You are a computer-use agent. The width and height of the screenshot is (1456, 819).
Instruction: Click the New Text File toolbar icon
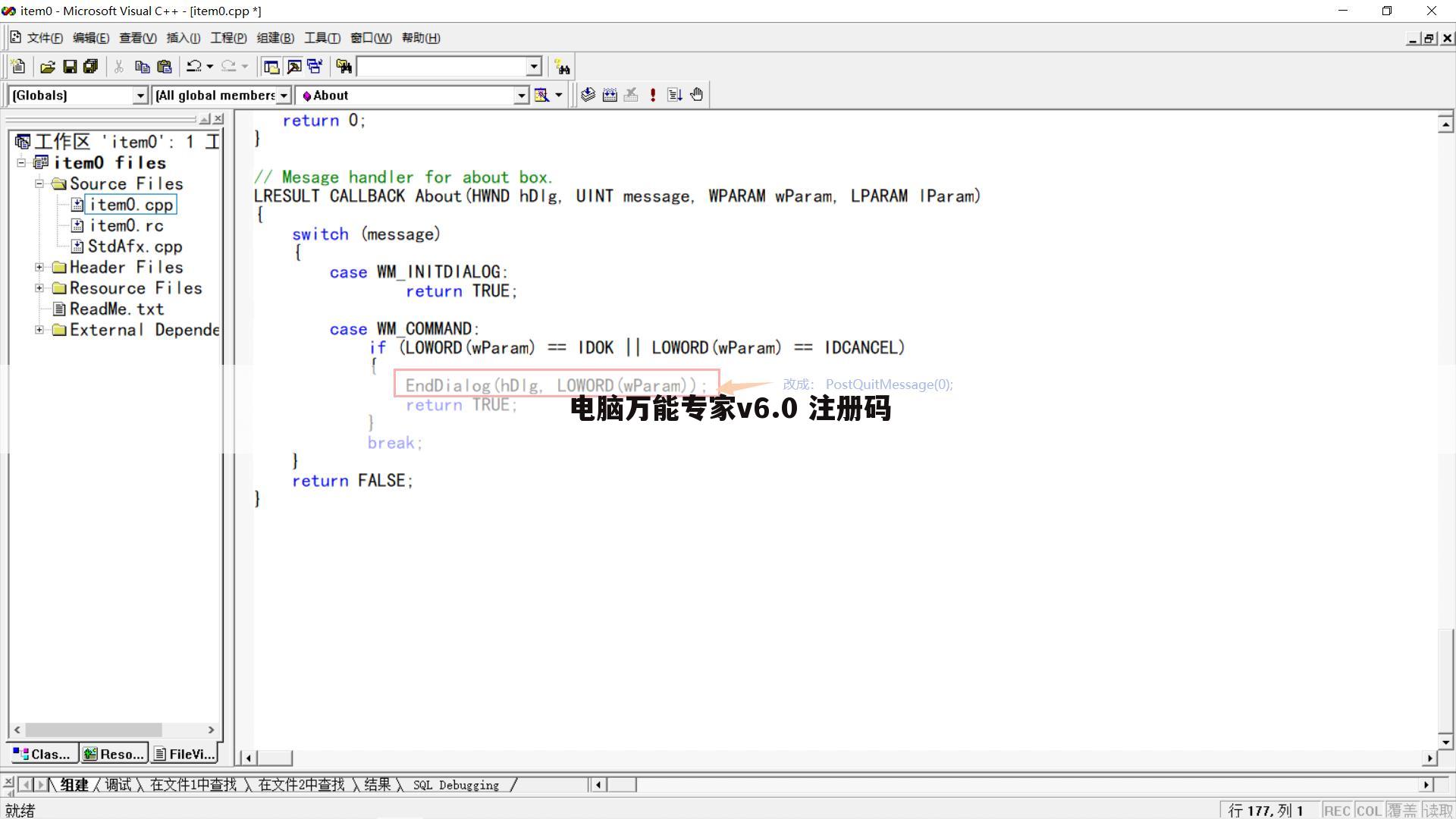[x=19, y=67]
